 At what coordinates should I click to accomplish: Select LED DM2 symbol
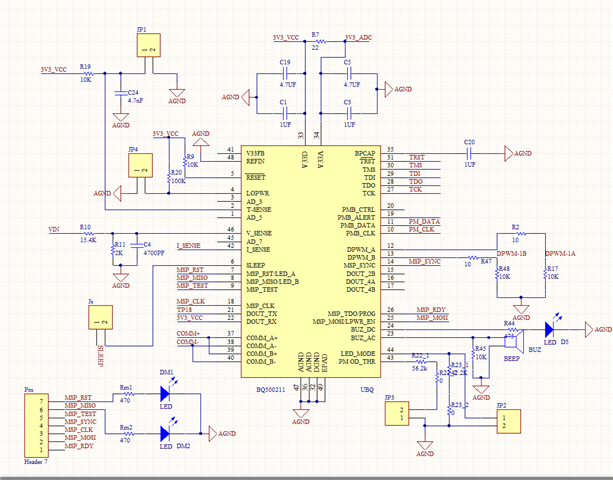pos(166,431)
